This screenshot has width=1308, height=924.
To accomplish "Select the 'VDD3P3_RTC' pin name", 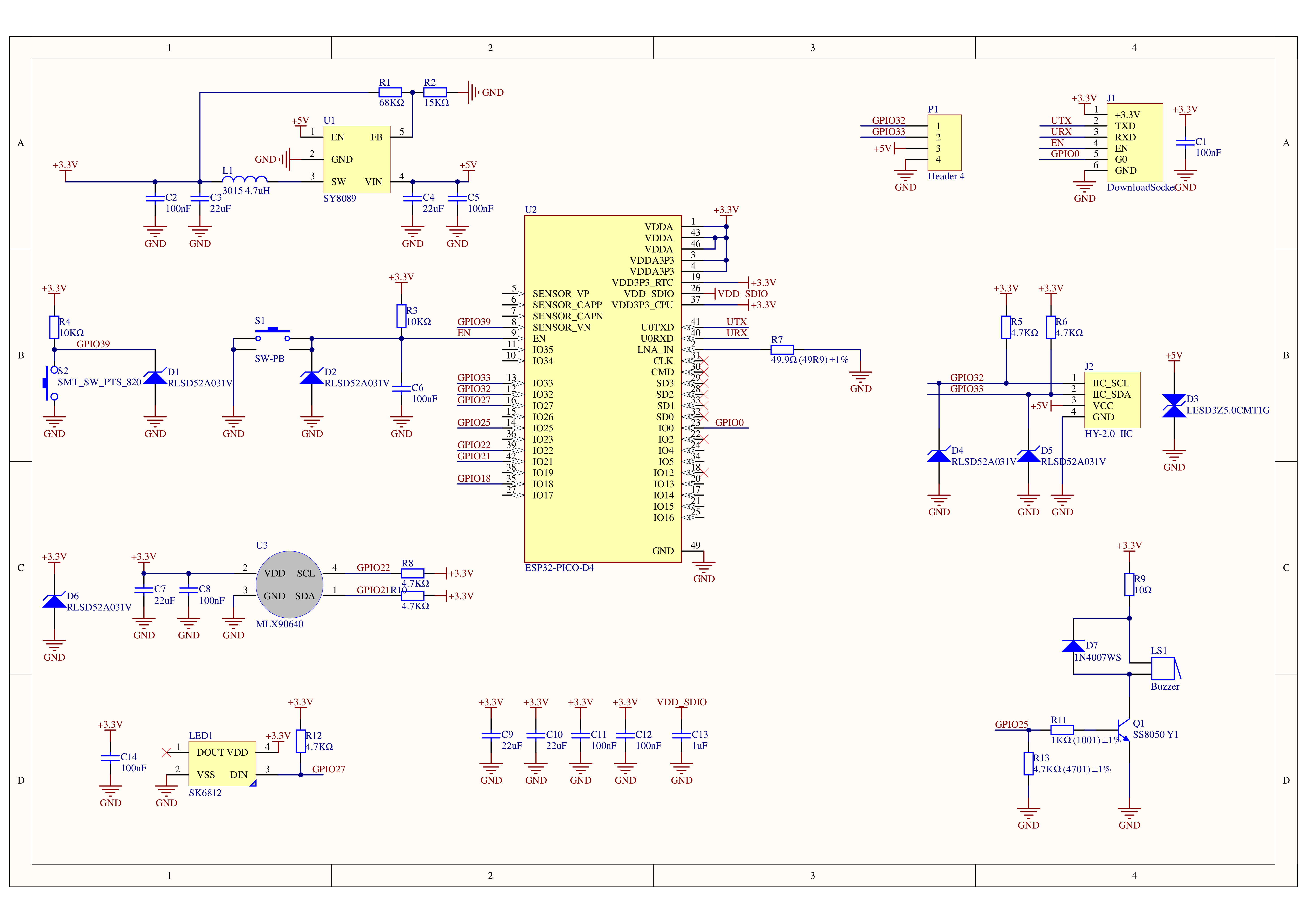I will pos(643,283).
